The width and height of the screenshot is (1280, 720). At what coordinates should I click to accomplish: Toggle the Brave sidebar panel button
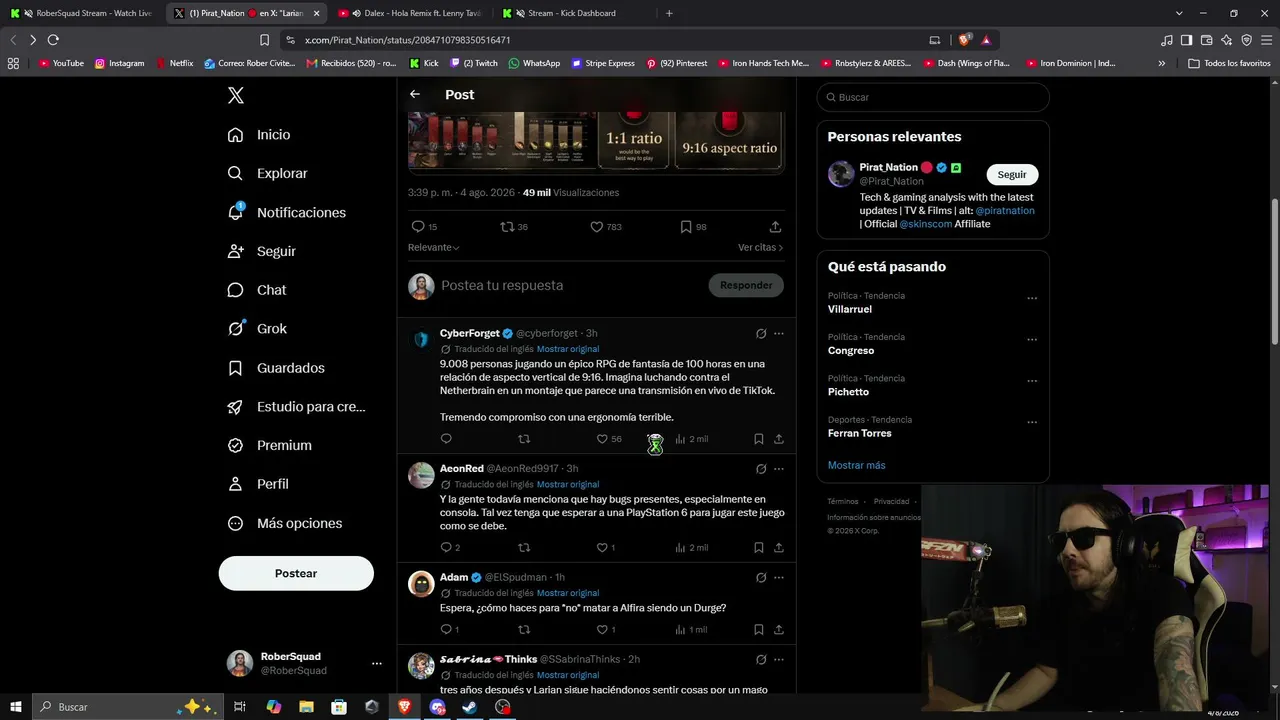coord(1186,40)
